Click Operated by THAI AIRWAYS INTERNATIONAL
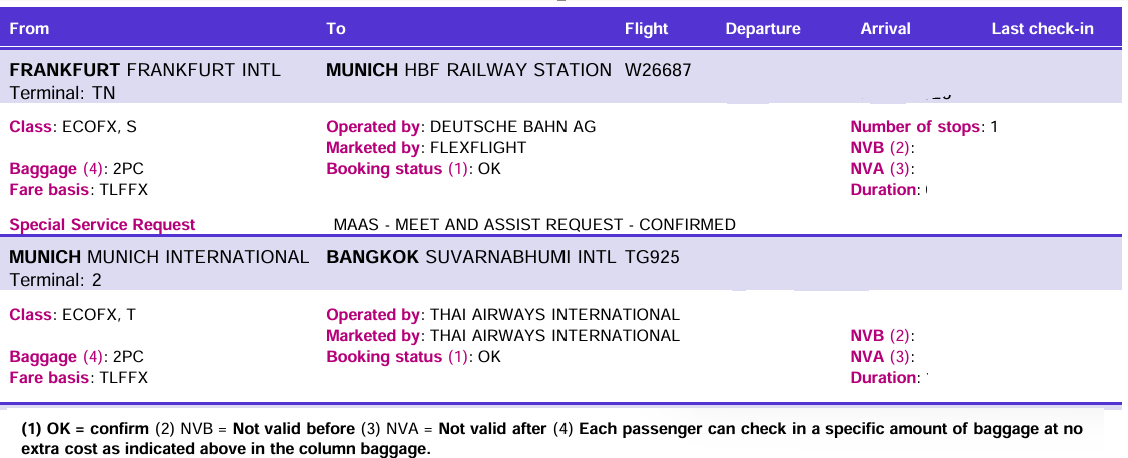 [x=502, y=314]
